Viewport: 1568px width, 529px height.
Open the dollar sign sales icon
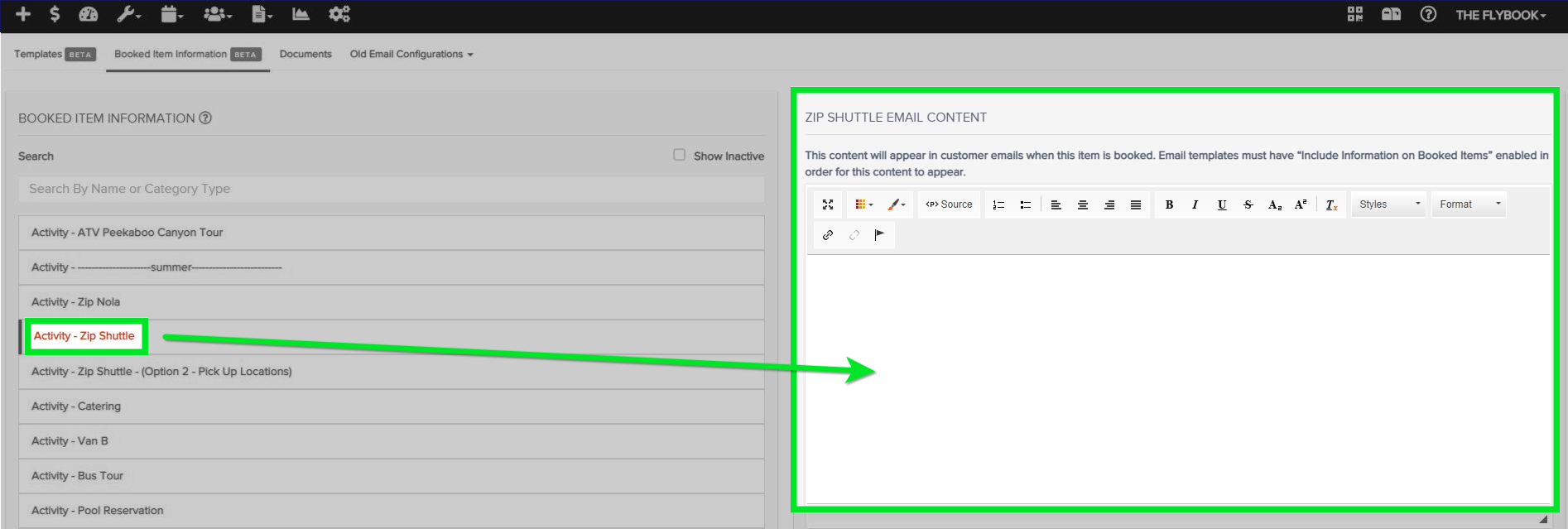pyautogui.click(x=55, y=14)
